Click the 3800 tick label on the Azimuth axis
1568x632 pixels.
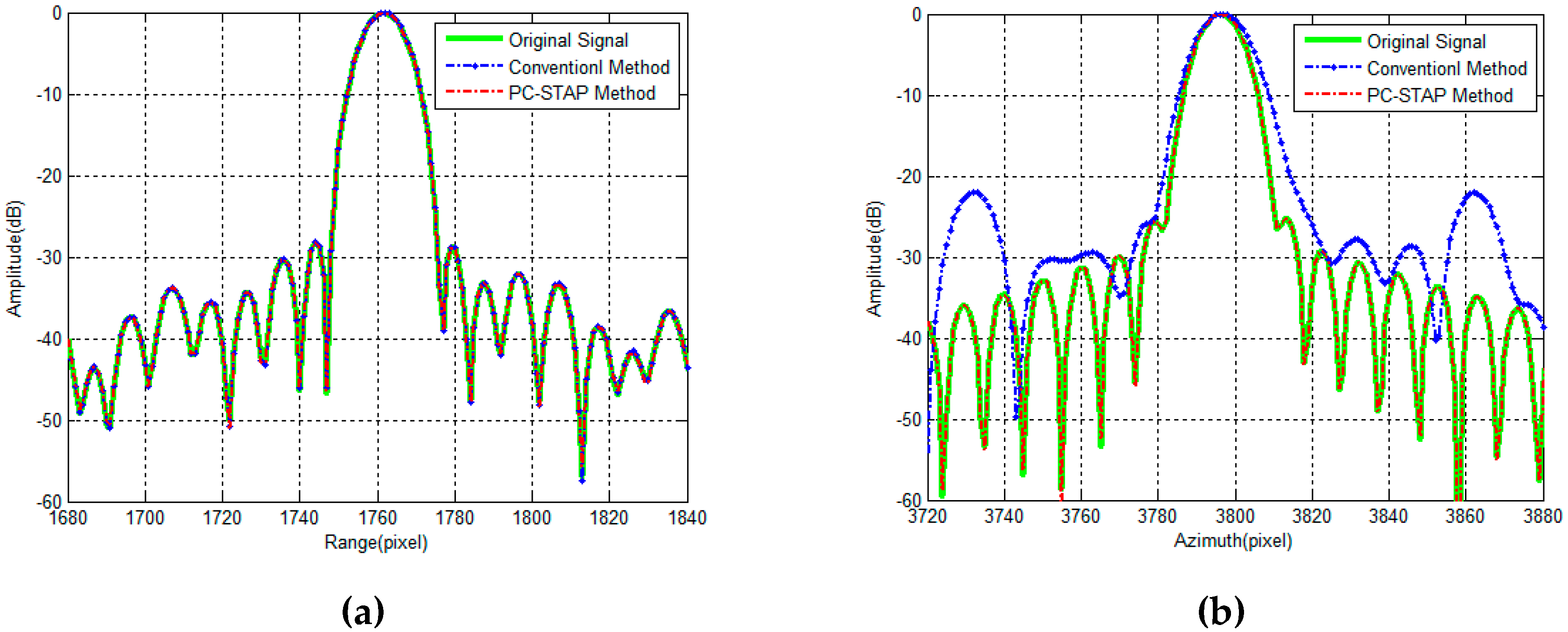point(1234,516)
